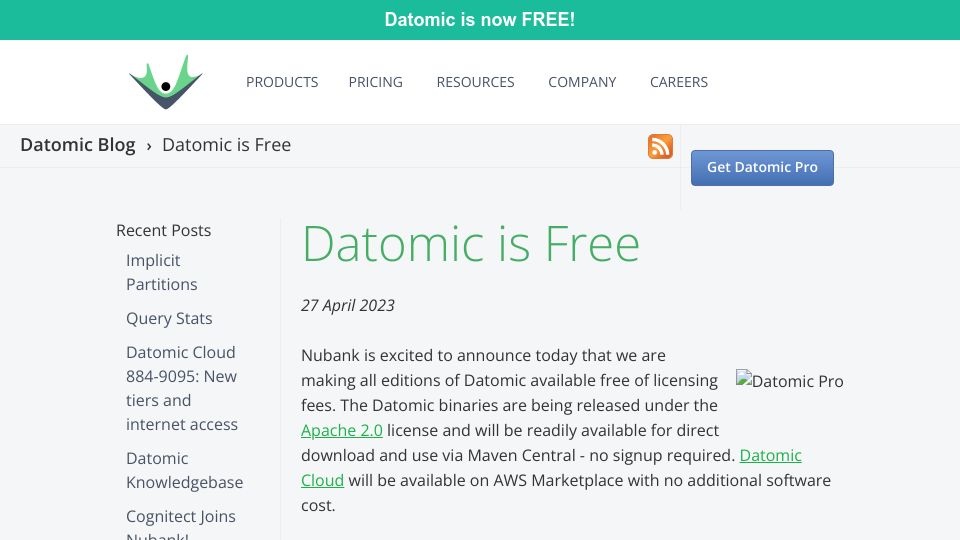Click the 'Datomic is now FREE!' banner
The width and height of the screenshot is (960, 540).
coord(480,20)
